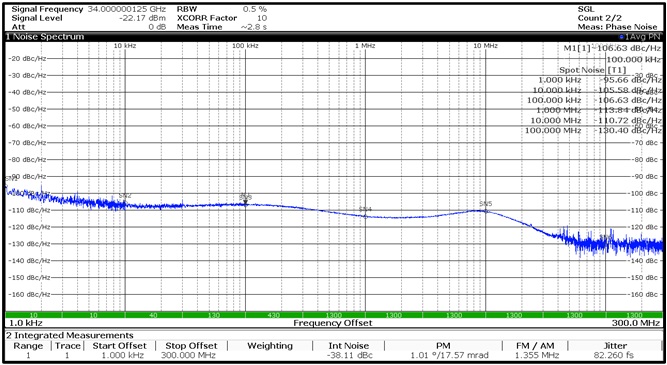Click the Signal Frequency value 34.000000125 GHz

127,9
